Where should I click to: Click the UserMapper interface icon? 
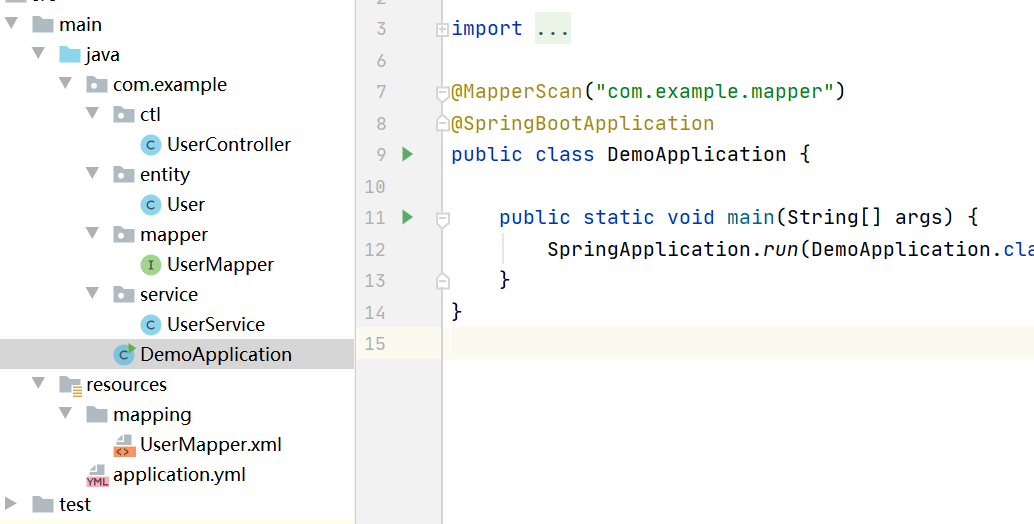(151, 265)
